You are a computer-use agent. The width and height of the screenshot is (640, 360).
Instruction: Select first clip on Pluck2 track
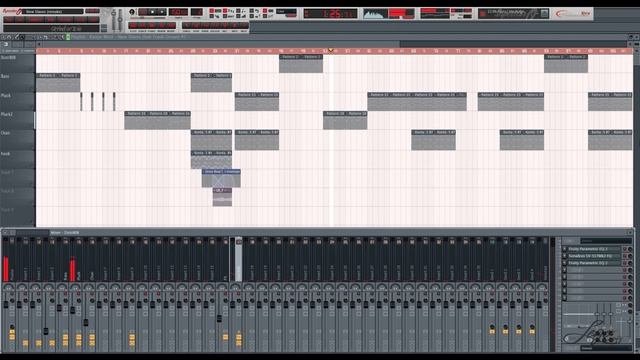157,120
